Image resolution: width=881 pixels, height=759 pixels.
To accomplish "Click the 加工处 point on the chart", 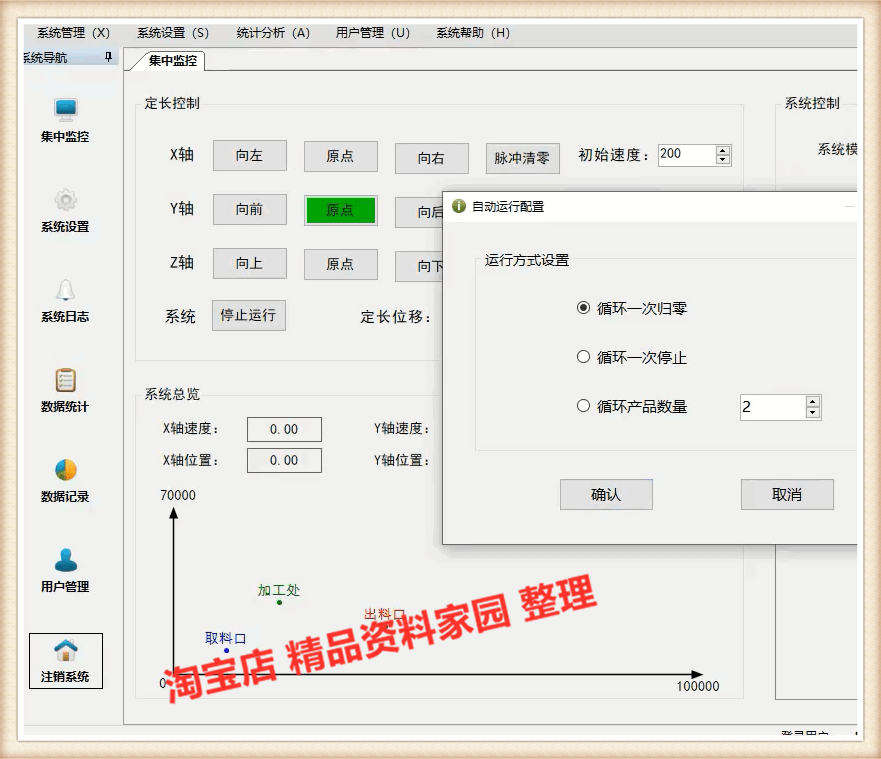I will (279, 602).
